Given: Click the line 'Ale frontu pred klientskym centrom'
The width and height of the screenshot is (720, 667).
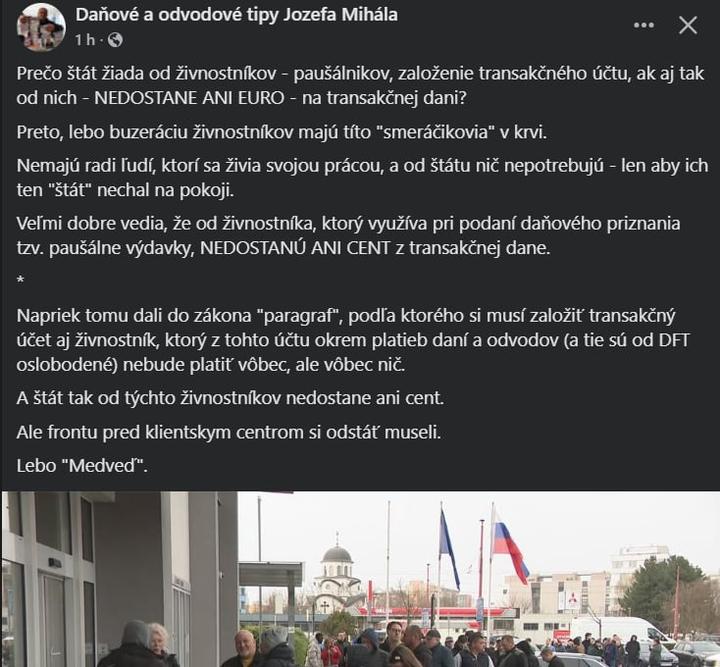Looking at the screenshot, I should click(x=229, y=432).
